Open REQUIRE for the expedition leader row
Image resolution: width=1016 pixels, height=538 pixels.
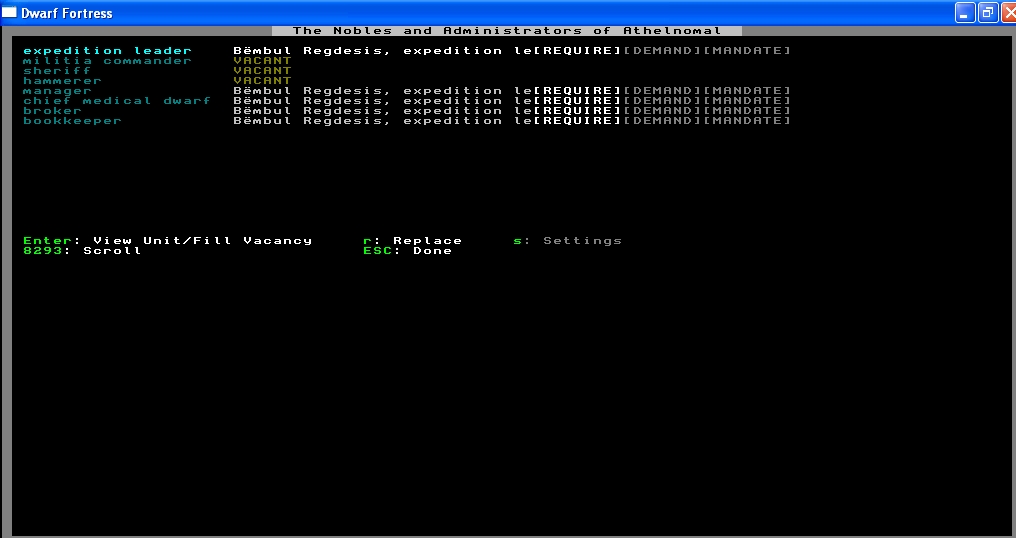click(x=577, y=51)
